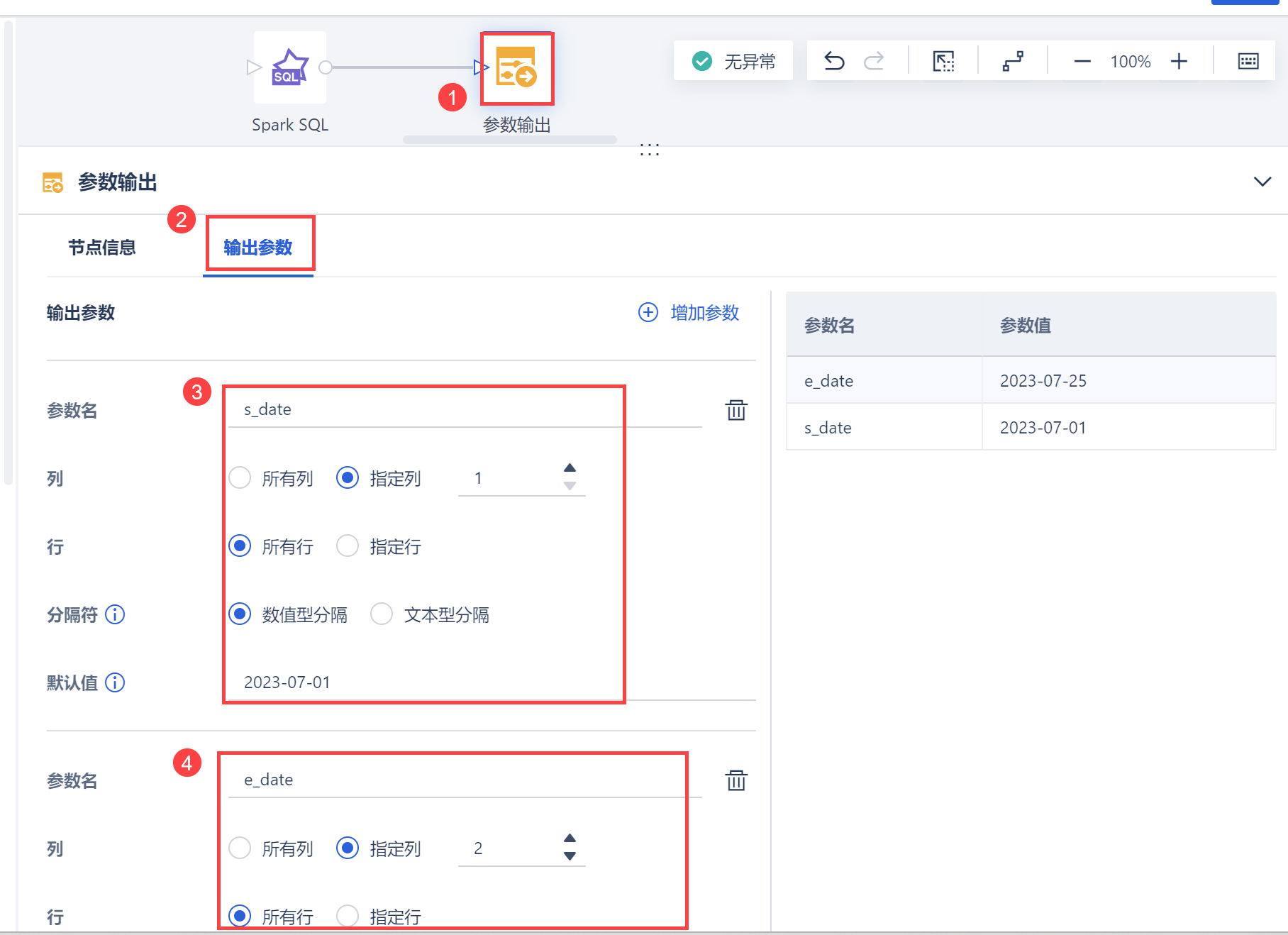Click the default value field 2023-07-01
This screenshot has width=1288, height=935.
click(x=492, y=682)
